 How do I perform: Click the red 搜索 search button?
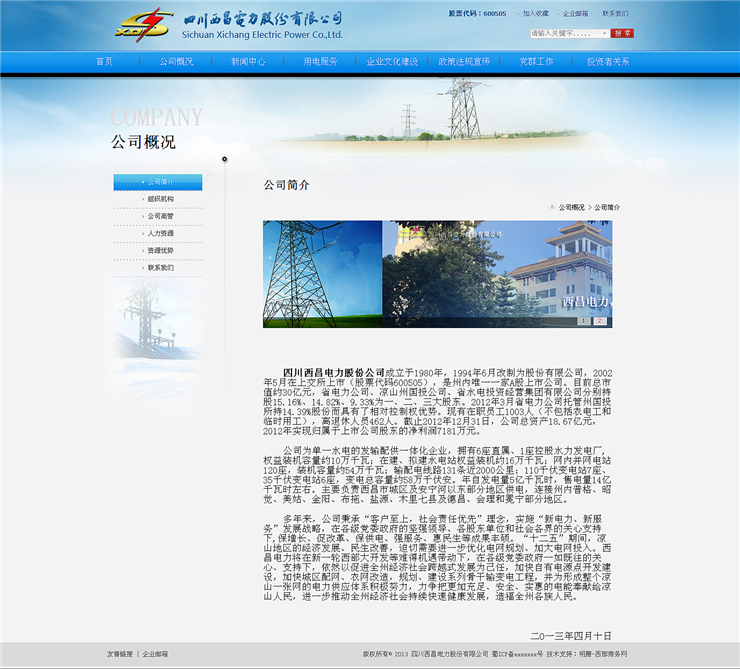[x=623, y=33]
